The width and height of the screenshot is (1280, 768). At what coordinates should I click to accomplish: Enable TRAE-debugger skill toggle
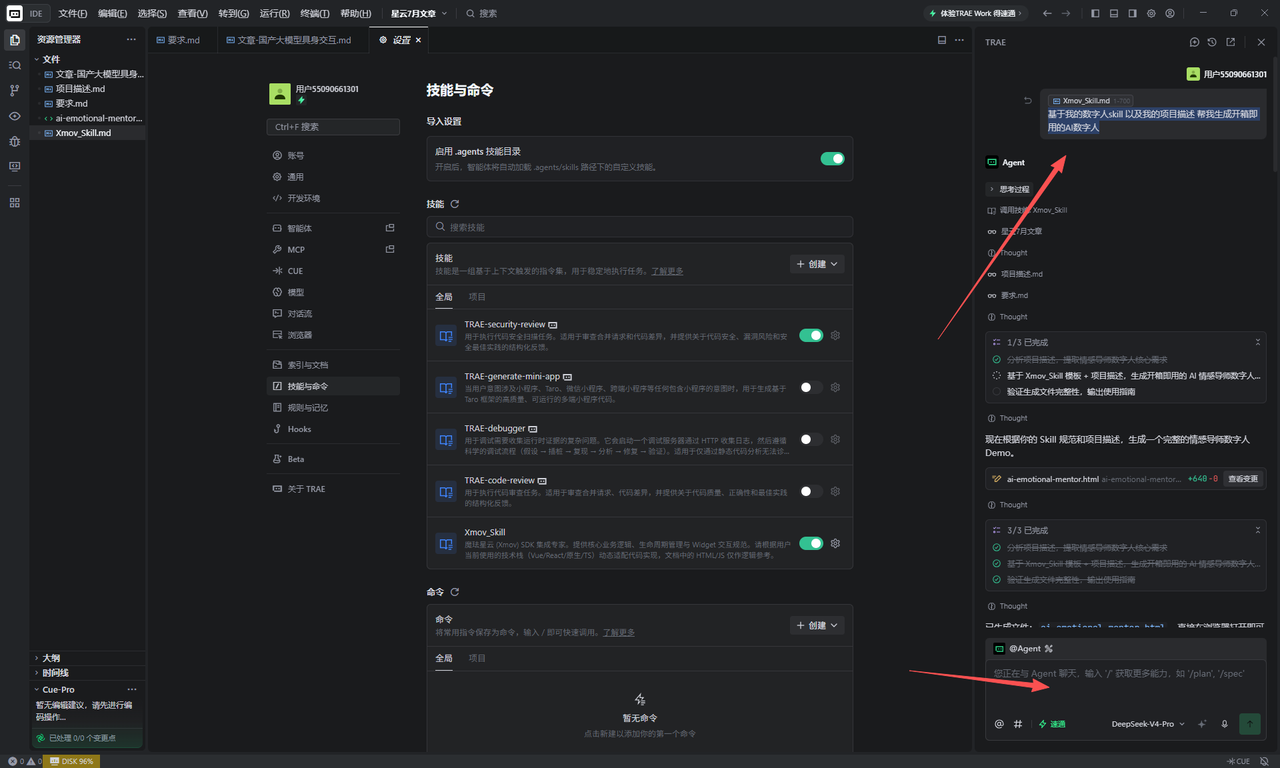tap(811, 439)
